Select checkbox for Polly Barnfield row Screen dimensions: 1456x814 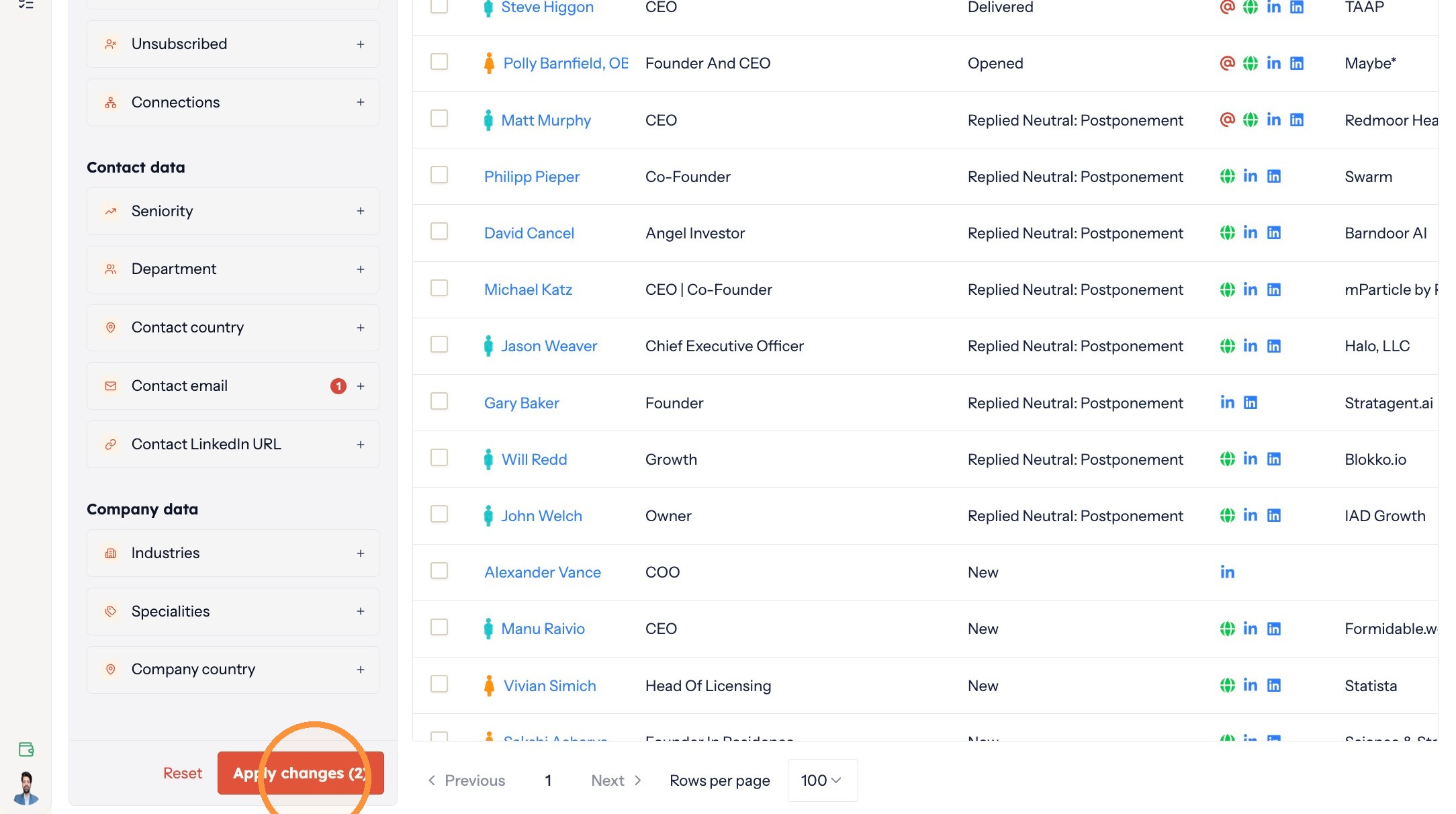click(x=439, y=62)
